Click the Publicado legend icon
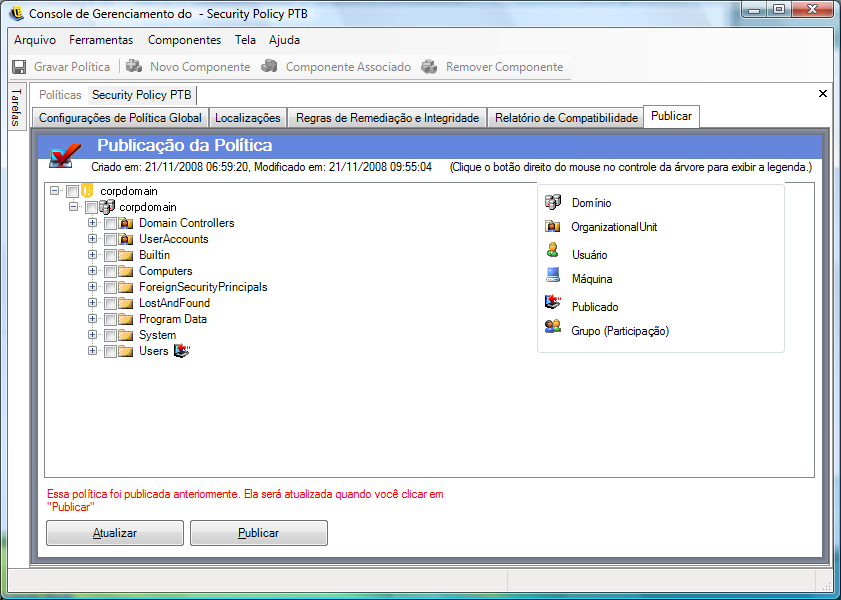Viewport: 841px width, 600px height. tap(553, 302)
